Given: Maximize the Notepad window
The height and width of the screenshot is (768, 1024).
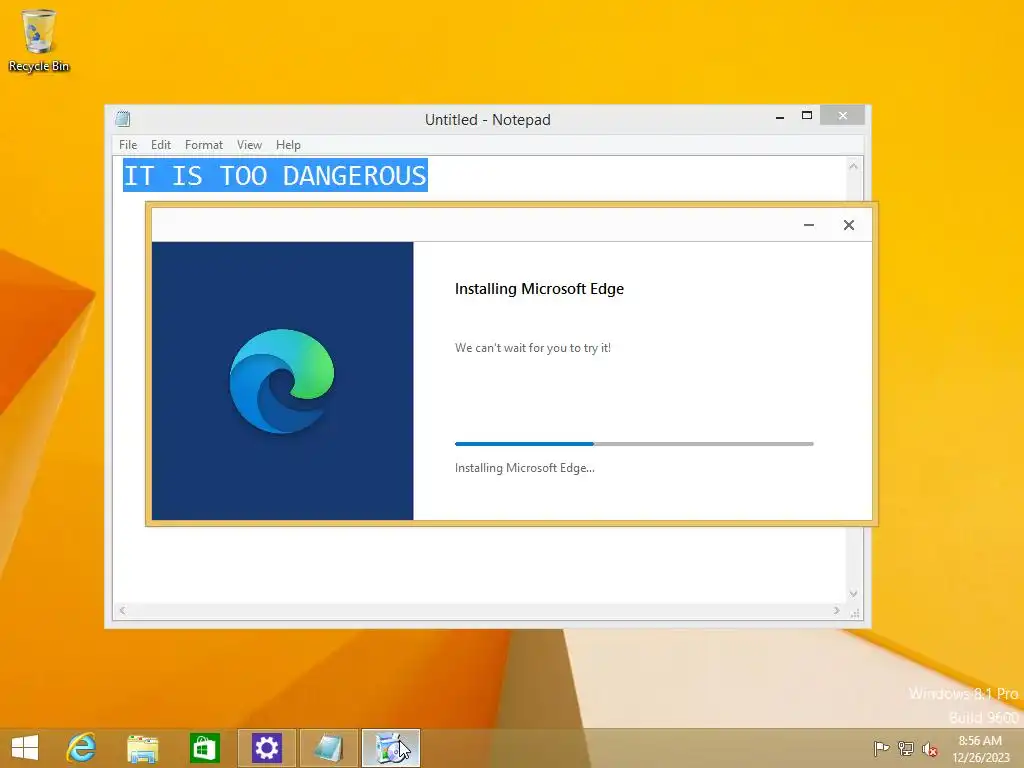Looking at the screenshot, I should [x=807, y=116].
